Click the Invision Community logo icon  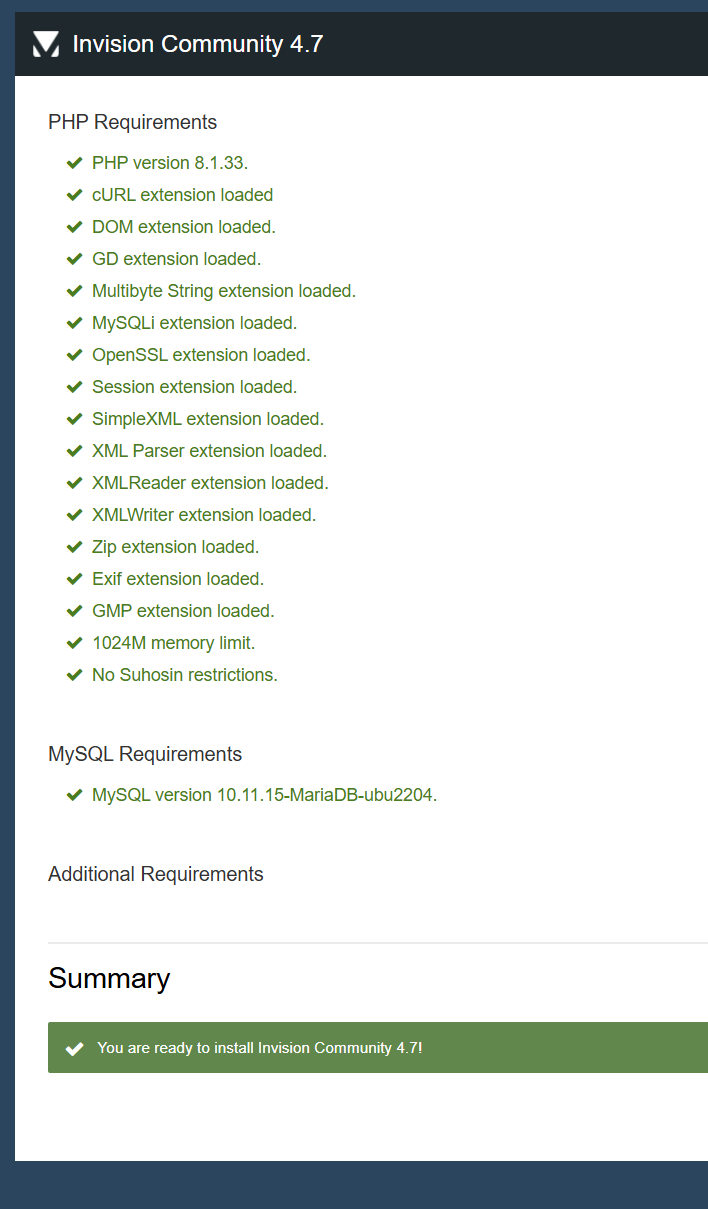[46, 44]
